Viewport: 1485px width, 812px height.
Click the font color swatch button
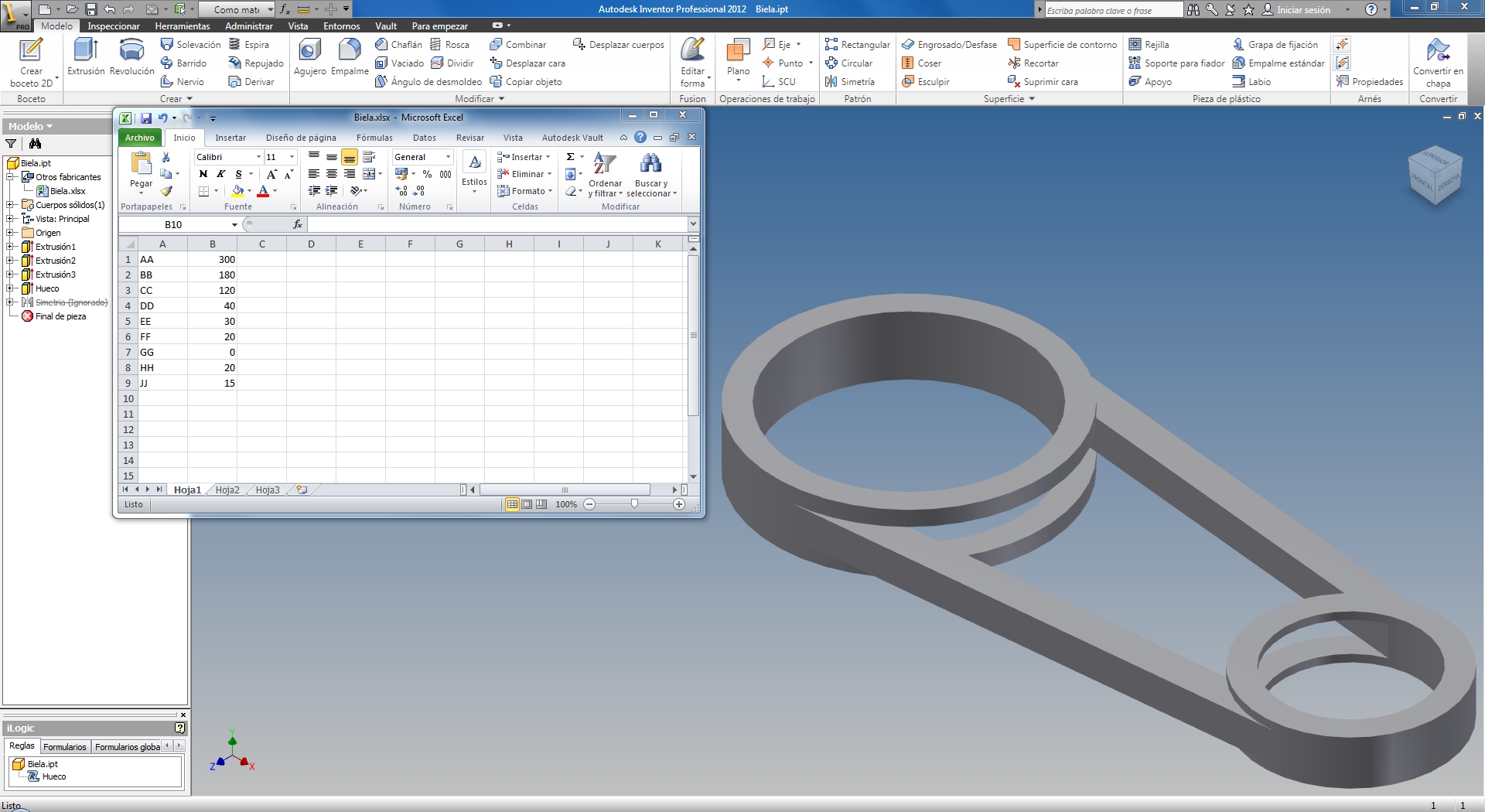click(263, 191)
